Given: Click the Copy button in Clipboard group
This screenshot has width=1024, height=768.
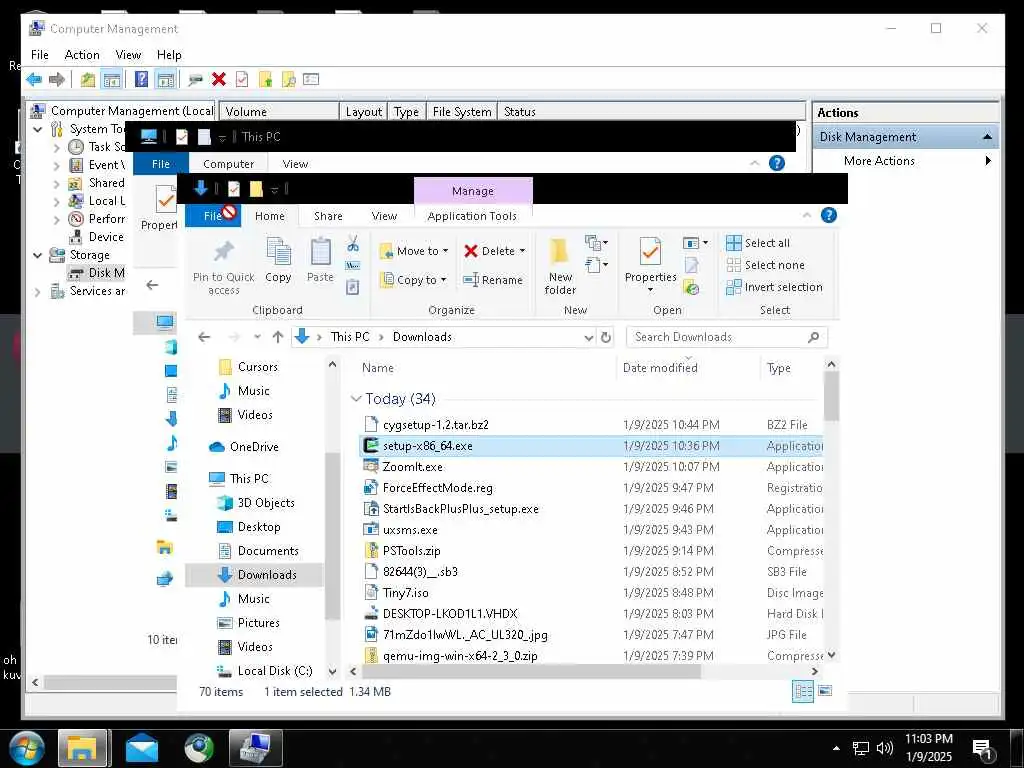Looking at the screenshot, I should [278, 260].
